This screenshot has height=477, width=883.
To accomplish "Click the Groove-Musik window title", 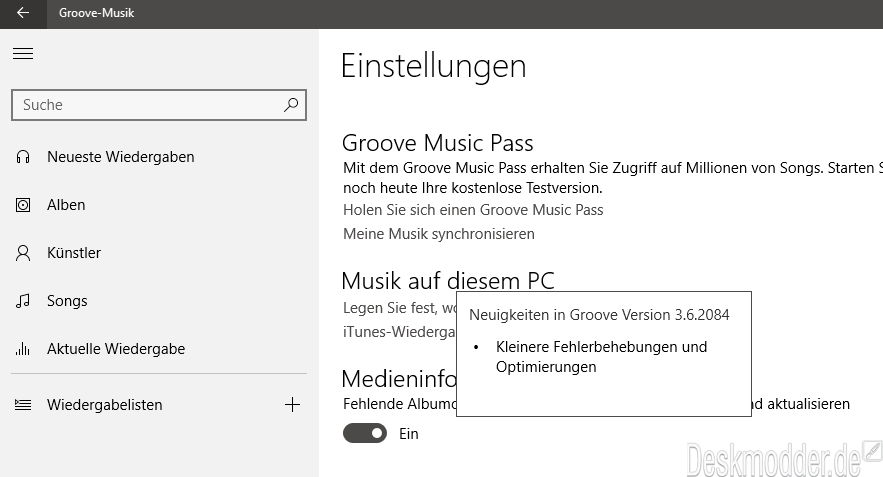I will 96,13.
